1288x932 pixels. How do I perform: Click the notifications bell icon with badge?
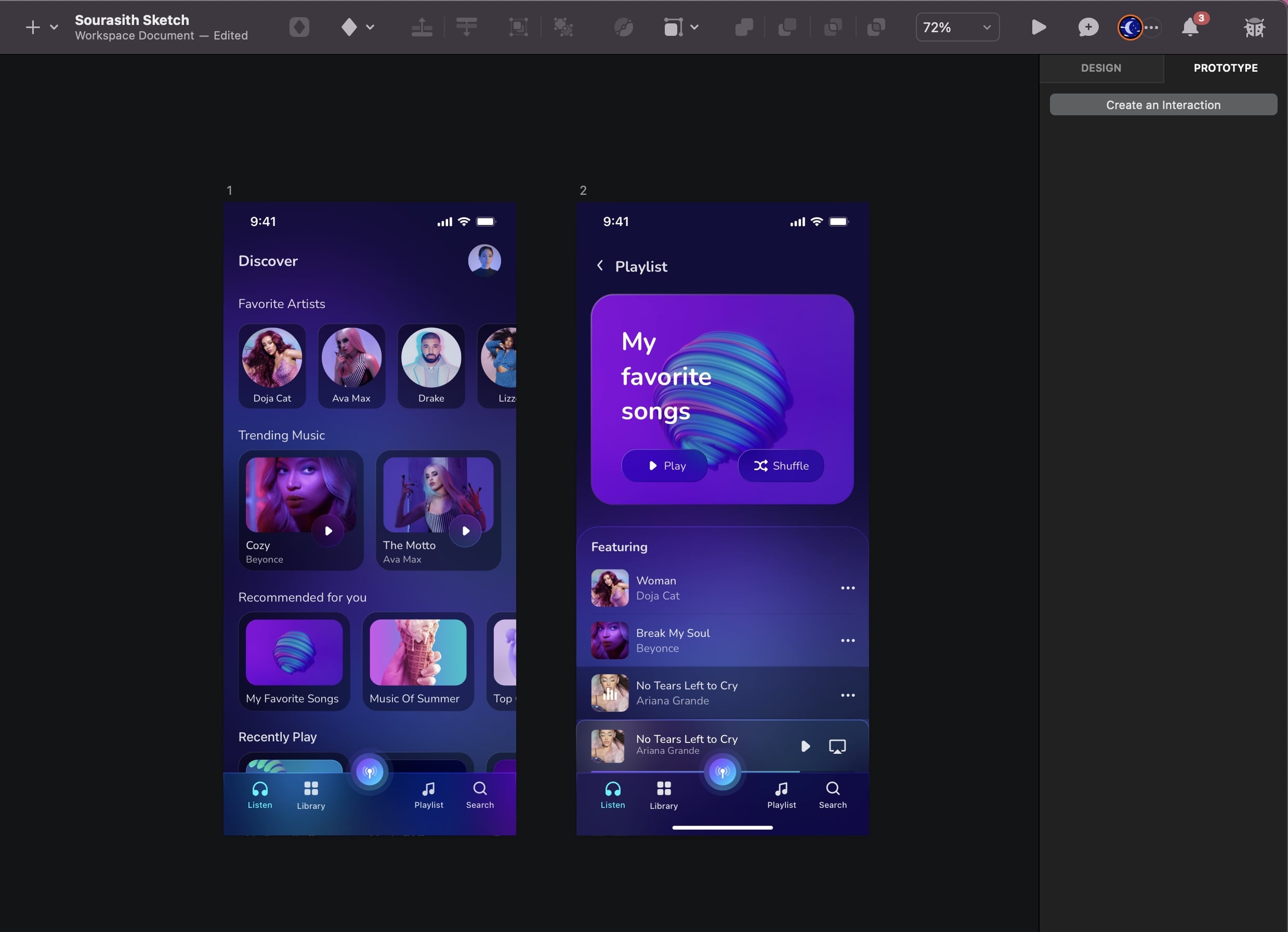[1191, 26]
